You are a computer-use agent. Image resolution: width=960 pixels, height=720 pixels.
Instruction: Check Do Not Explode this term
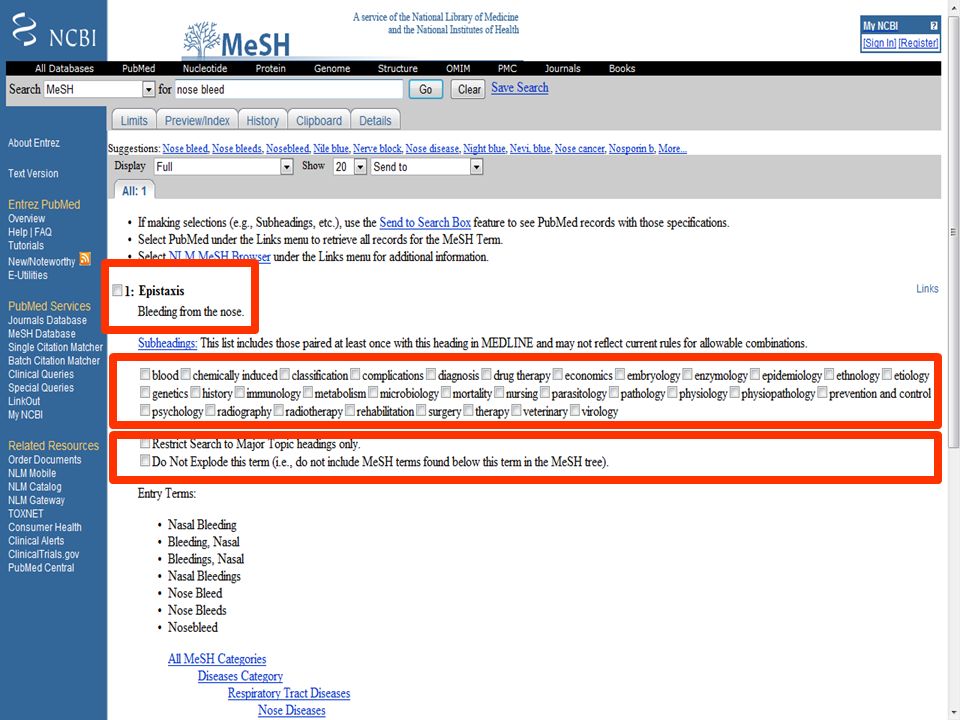(145, 460)
